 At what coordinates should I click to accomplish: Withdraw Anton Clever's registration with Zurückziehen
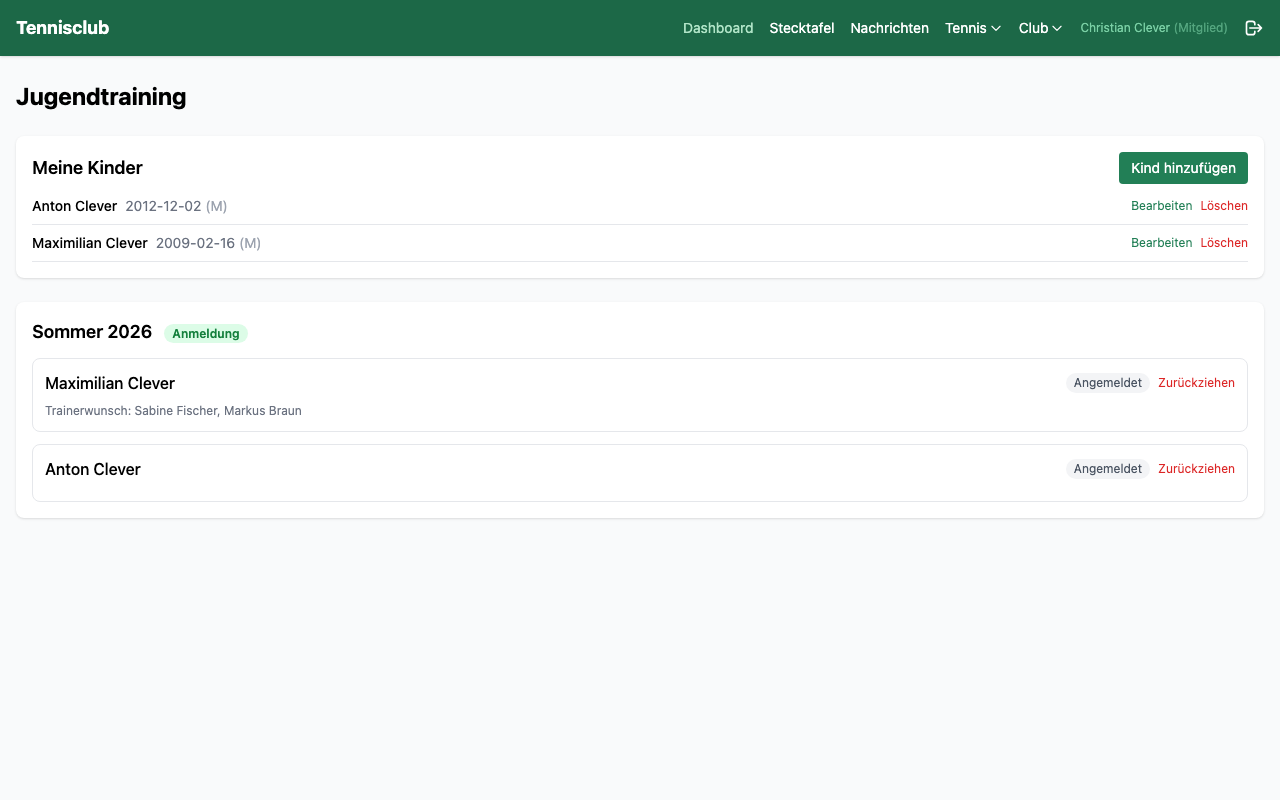point(1195,469)
